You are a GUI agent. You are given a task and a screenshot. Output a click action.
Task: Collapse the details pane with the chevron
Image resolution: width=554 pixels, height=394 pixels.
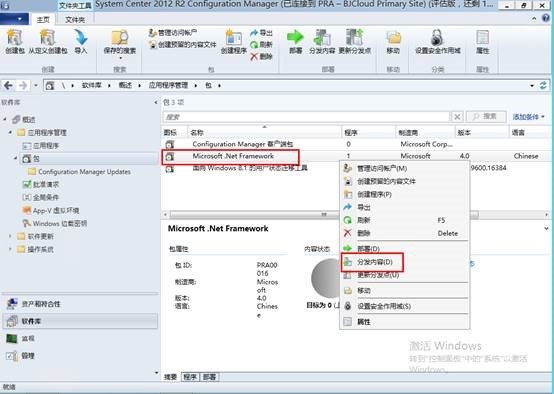(546, 229)
